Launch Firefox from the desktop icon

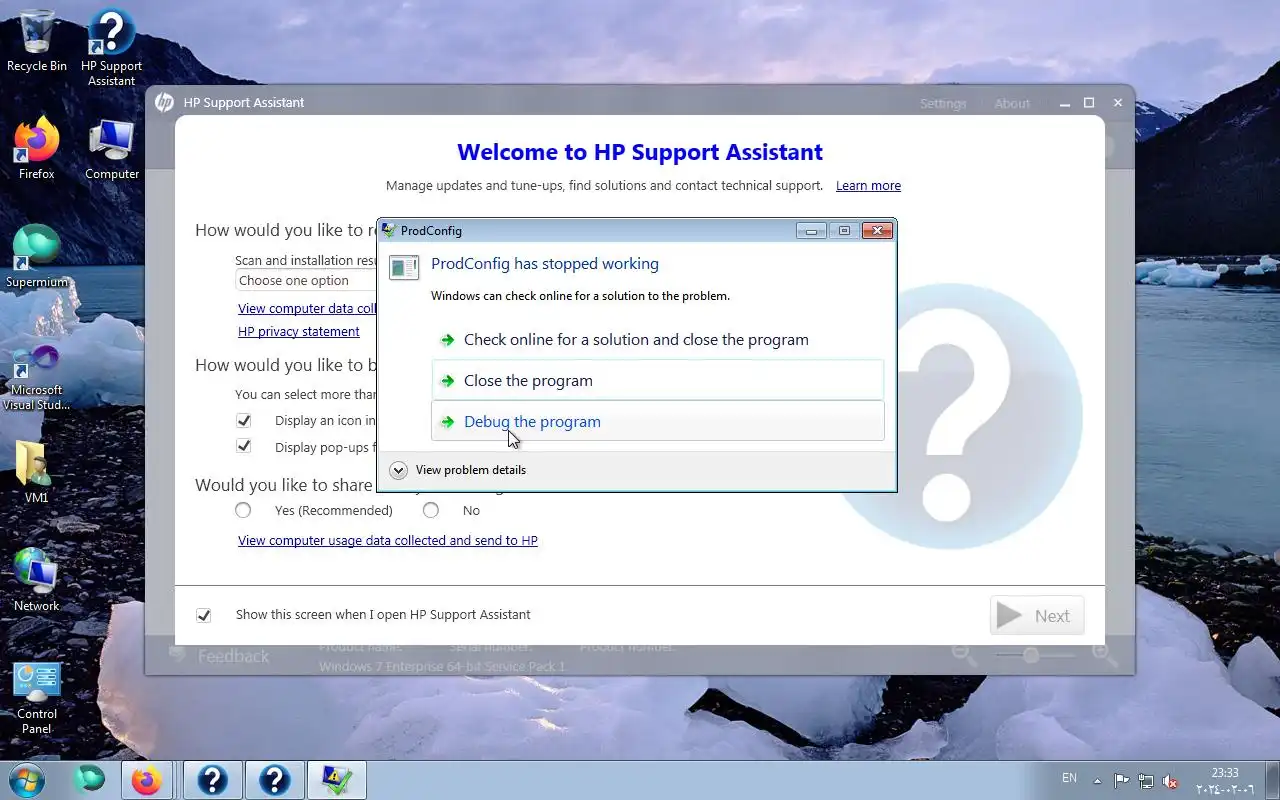coord(37,148)
